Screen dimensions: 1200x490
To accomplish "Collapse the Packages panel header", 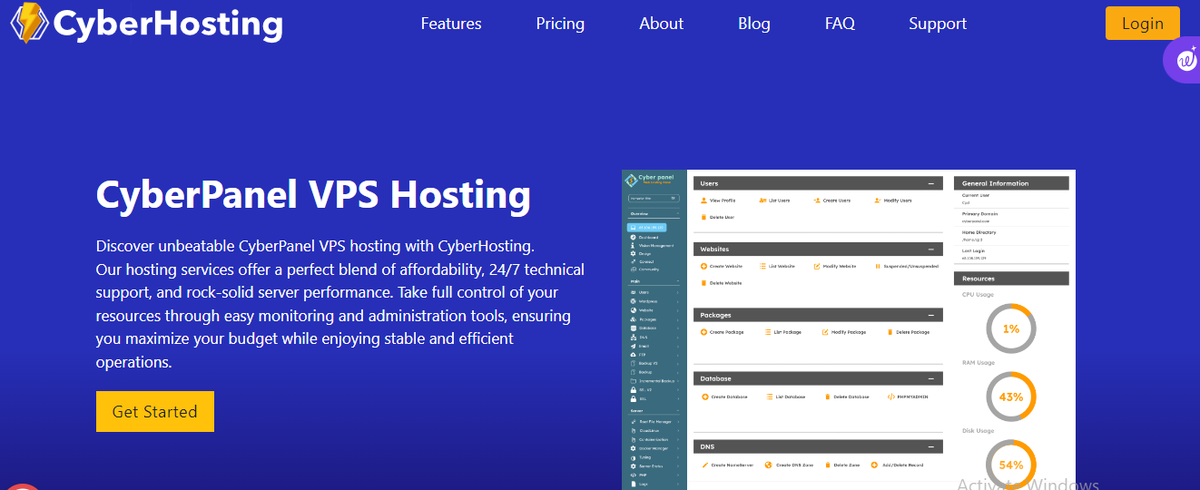I will pos(931,315).
